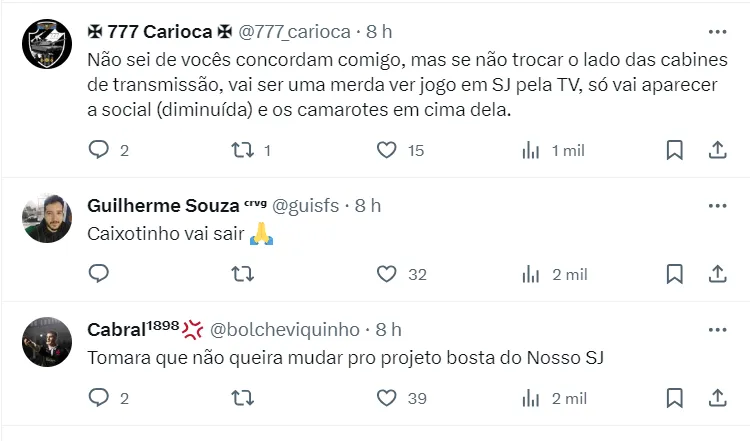
Task: Open more menu on Guilherme Souza's tweet
Action: (717, 205)
